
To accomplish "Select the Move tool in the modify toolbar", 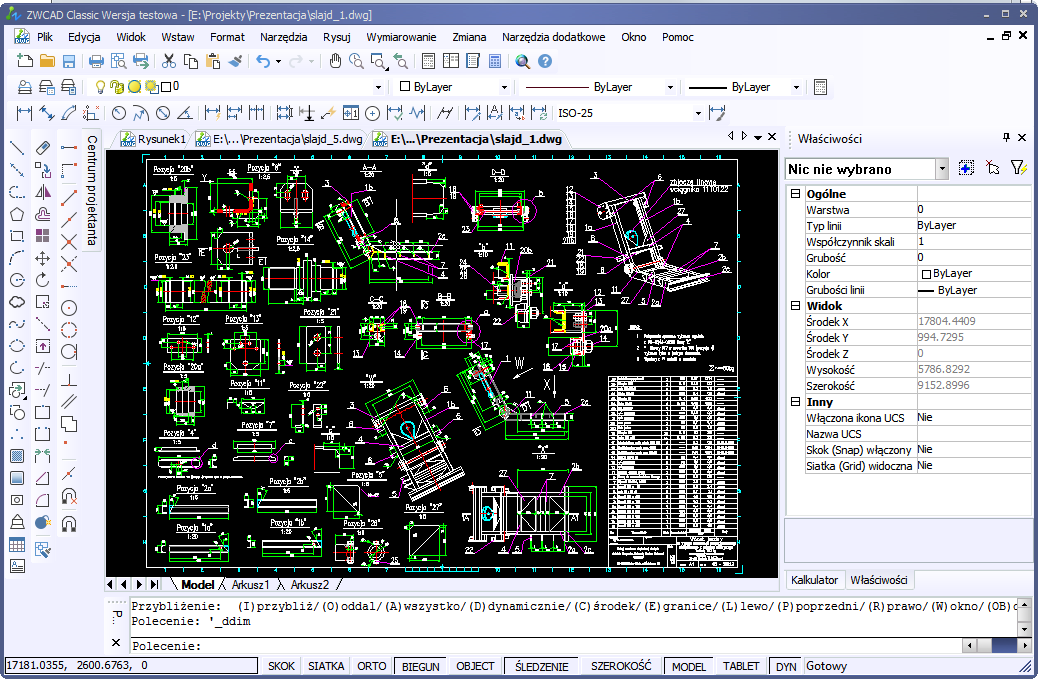I will 42,258.
